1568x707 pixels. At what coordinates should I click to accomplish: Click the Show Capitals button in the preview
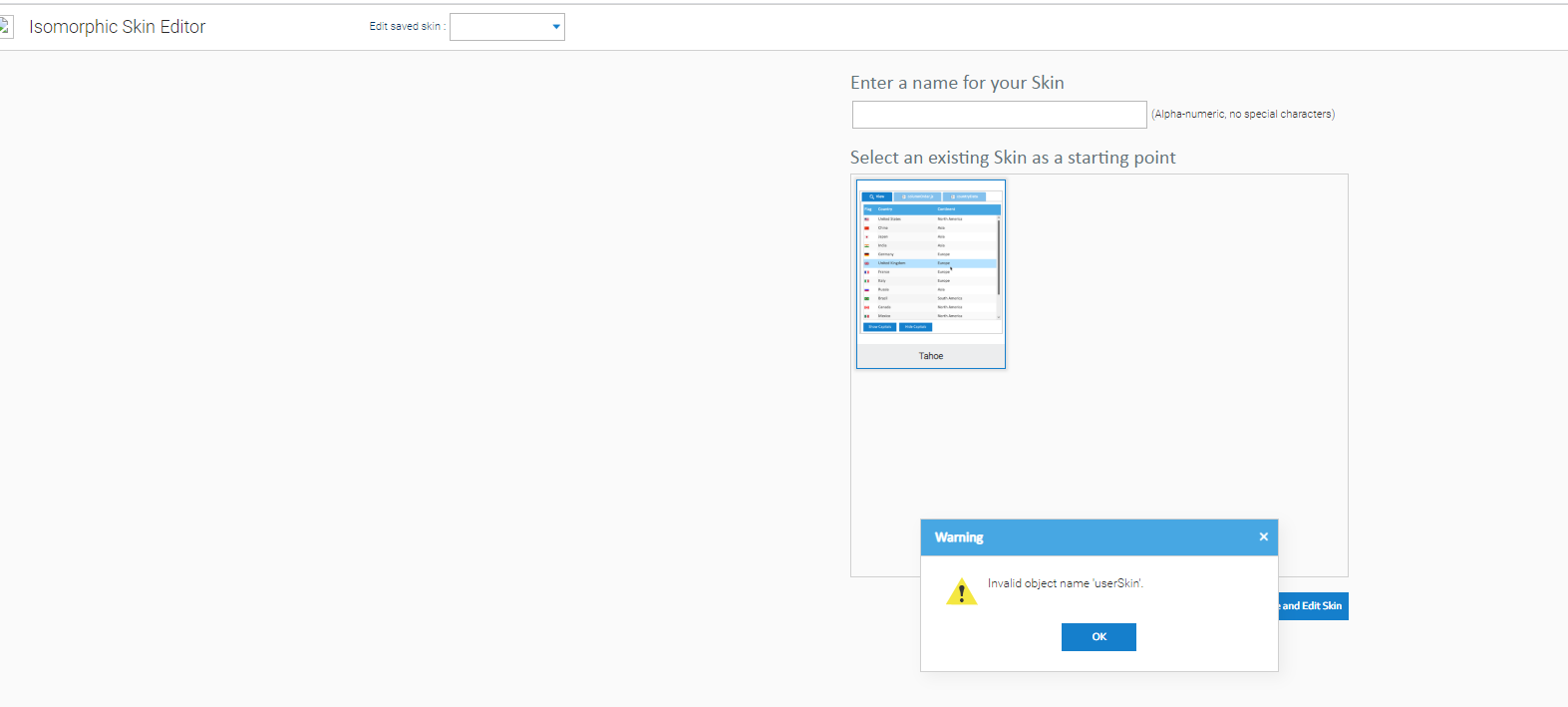pos(879,327)
